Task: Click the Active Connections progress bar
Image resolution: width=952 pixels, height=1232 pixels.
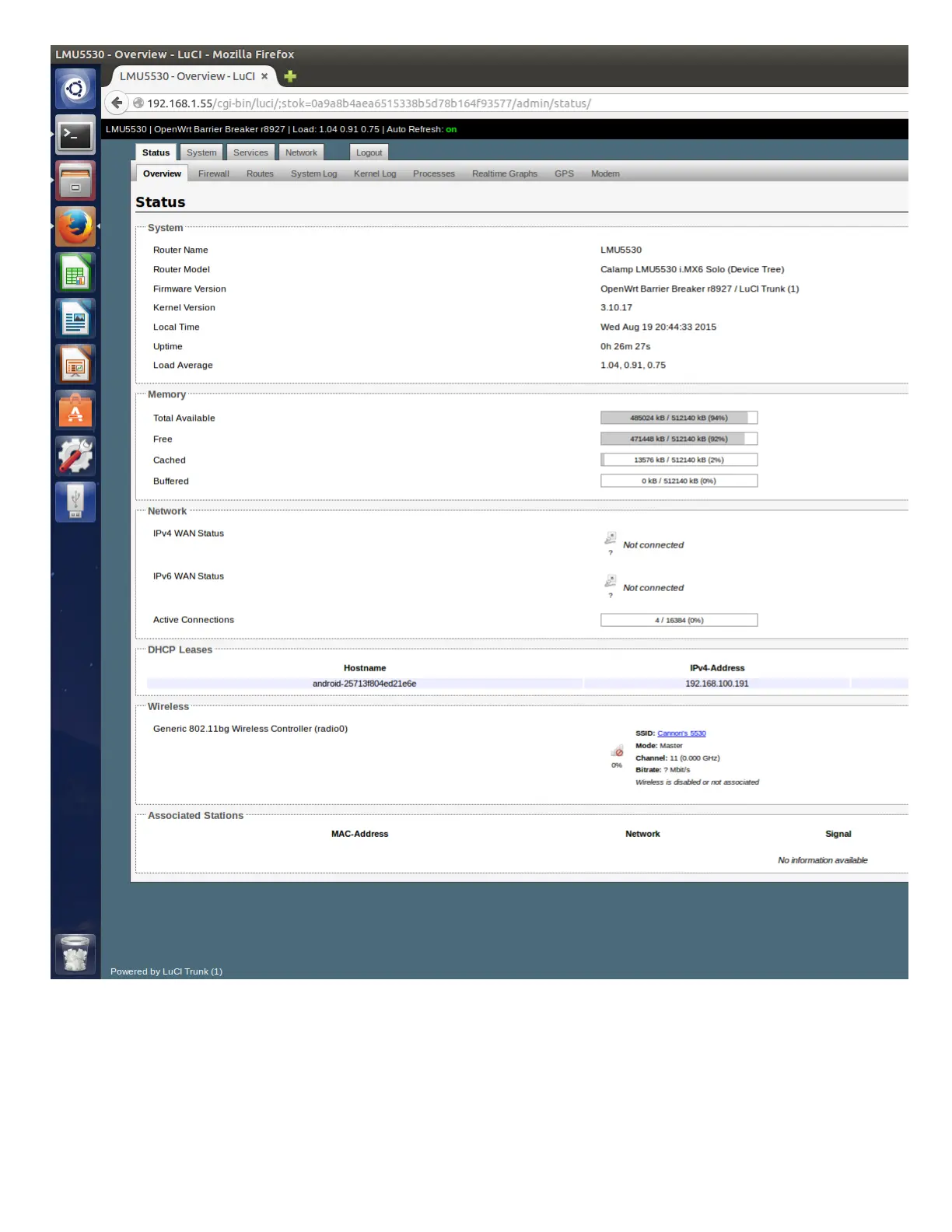Action: [x=679, y=620]
